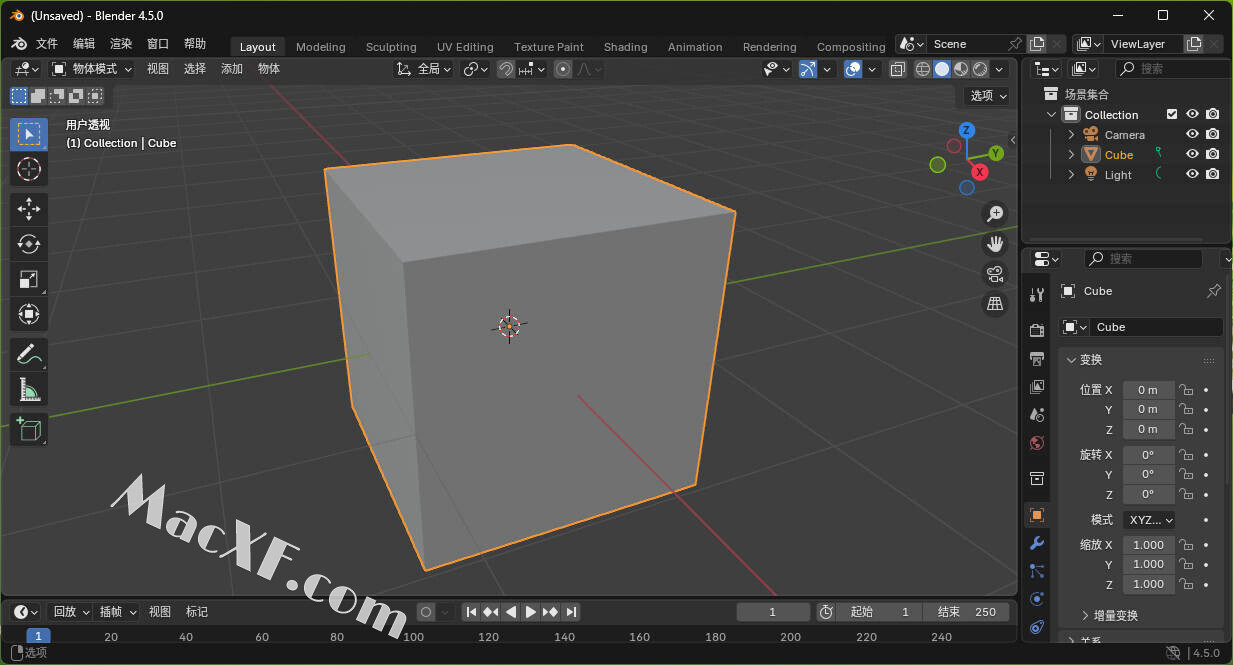Click the Blender logo menu icon
This screenshot has width=1233, height=665.
coord(18,44)
